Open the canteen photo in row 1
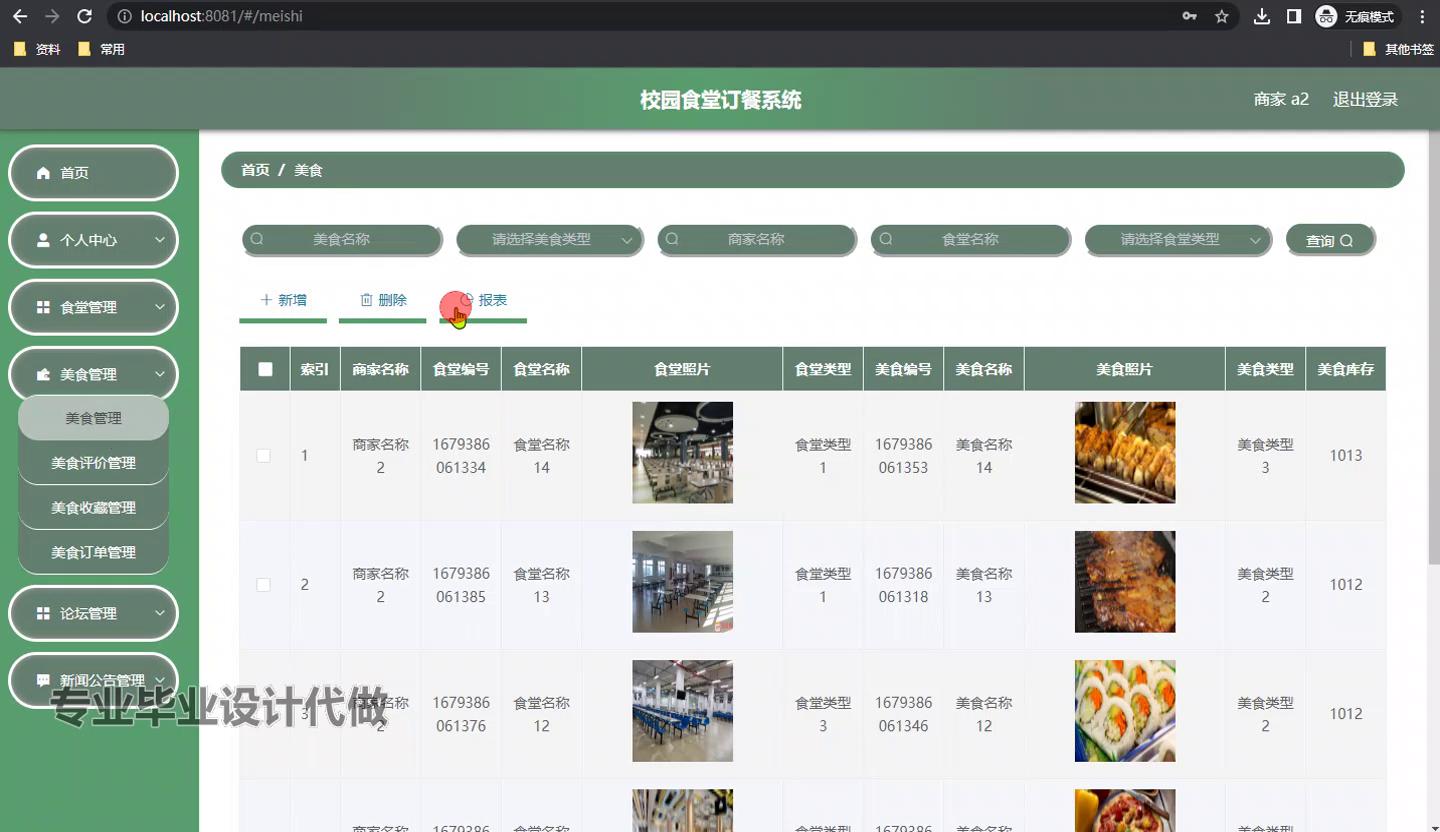This screenshot has height=832, width=1440. pos(682,452)
